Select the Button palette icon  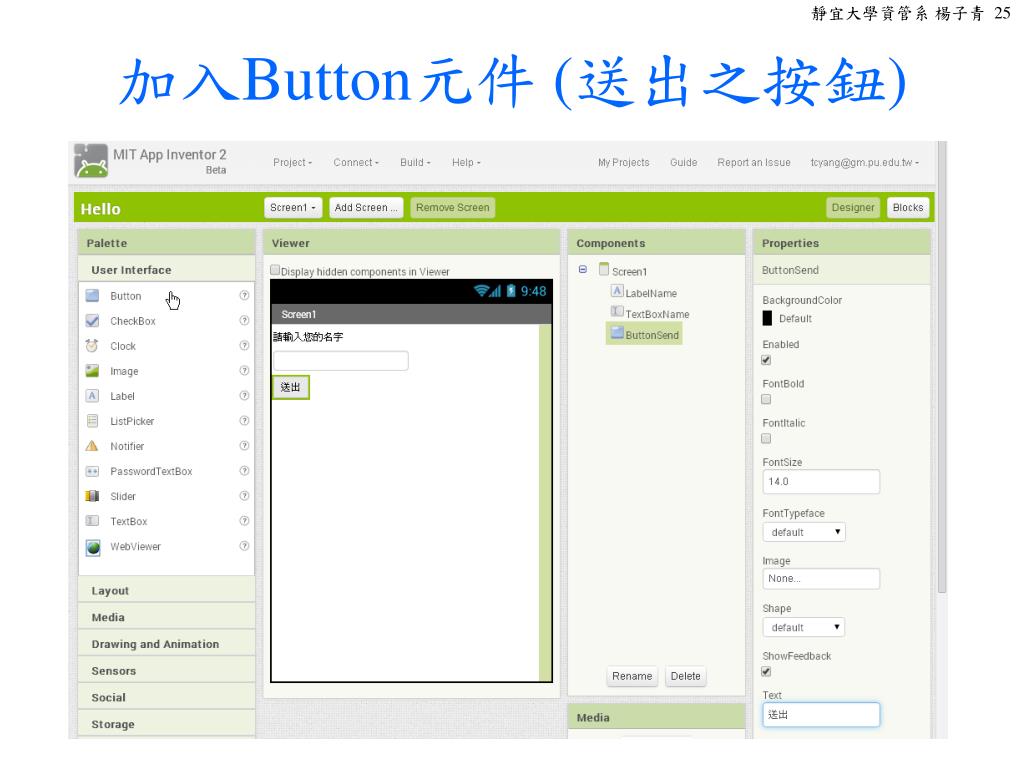click(x=93, y=296)
